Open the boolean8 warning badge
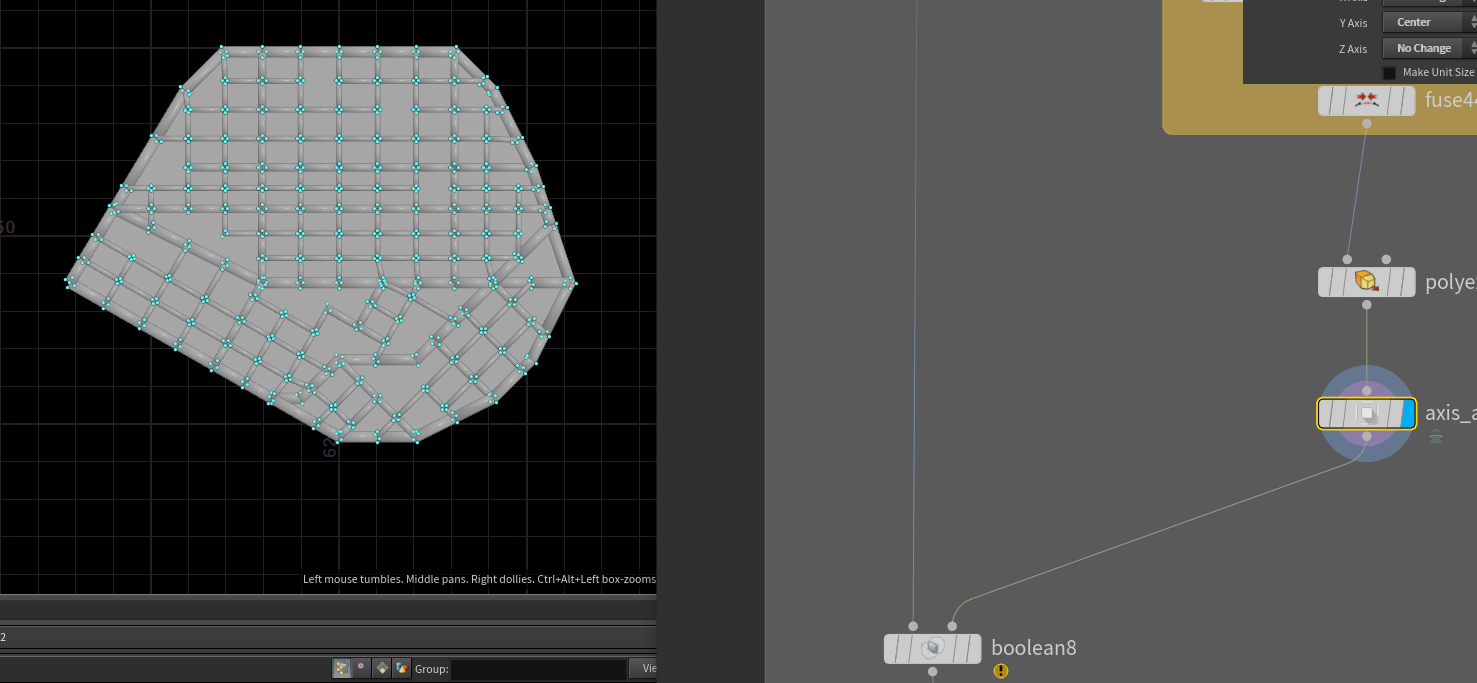The width and height of the screenshot is (1477, 683). click(1000, 671)
